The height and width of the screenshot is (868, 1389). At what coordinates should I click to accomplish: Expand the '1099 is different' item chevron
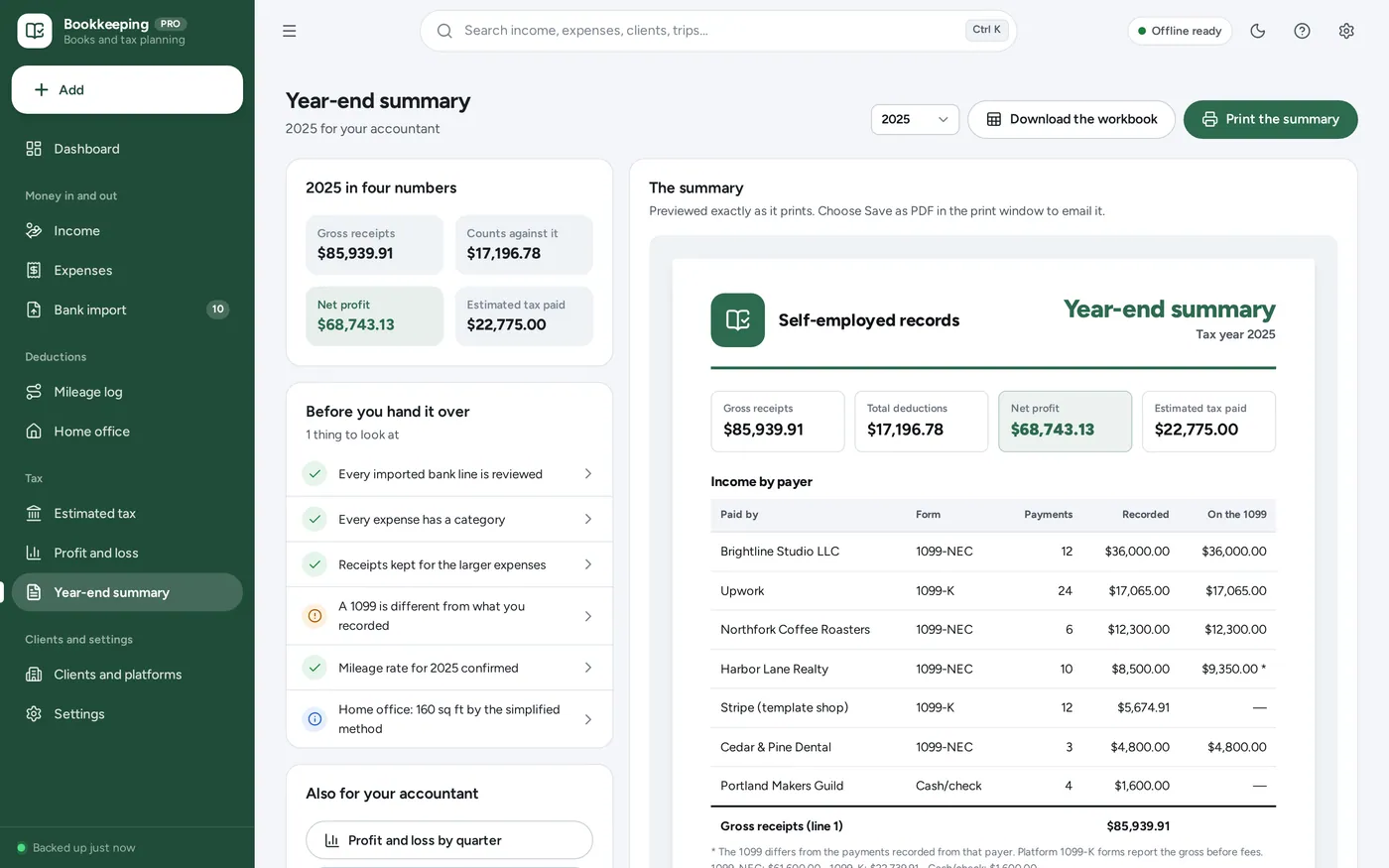pyautogui.click(x=588, y=616)
